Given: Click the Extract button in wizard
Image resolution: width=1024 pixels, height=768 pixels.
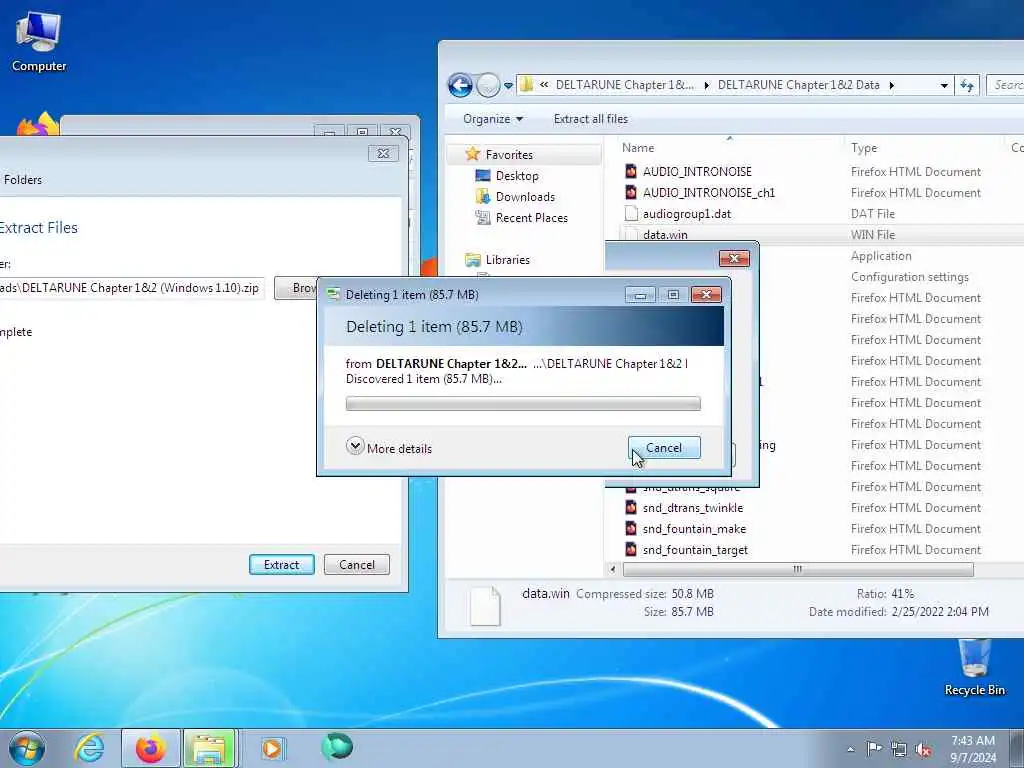Looking at the screenshot, I should (x=281, y=564).
